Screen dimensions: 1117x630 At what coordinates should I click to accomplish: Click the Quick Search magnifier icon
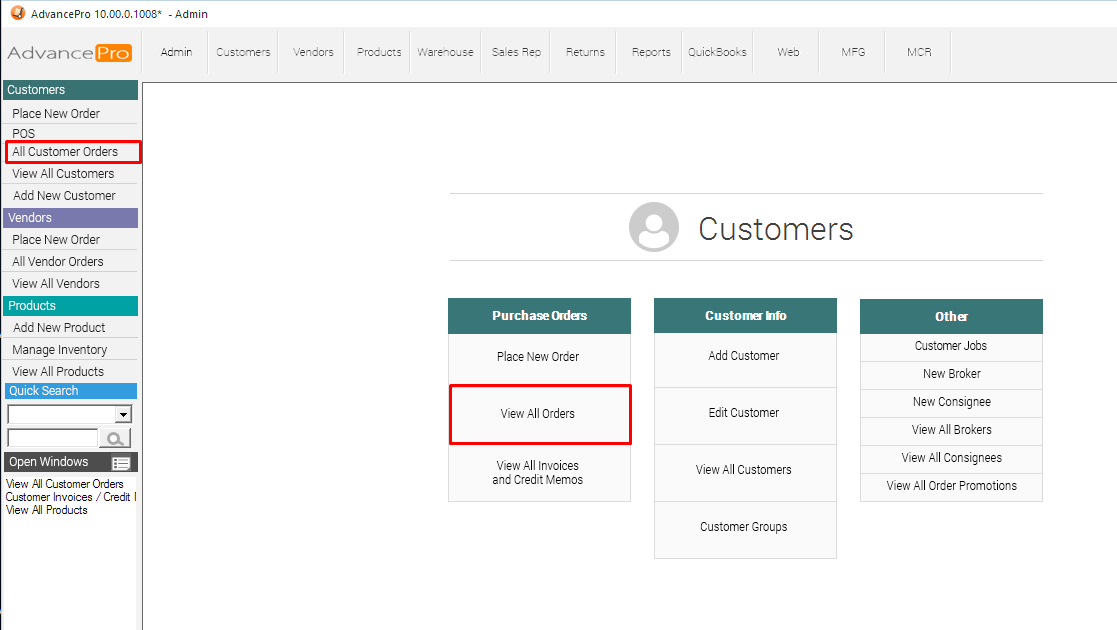(x=115, y=438)
